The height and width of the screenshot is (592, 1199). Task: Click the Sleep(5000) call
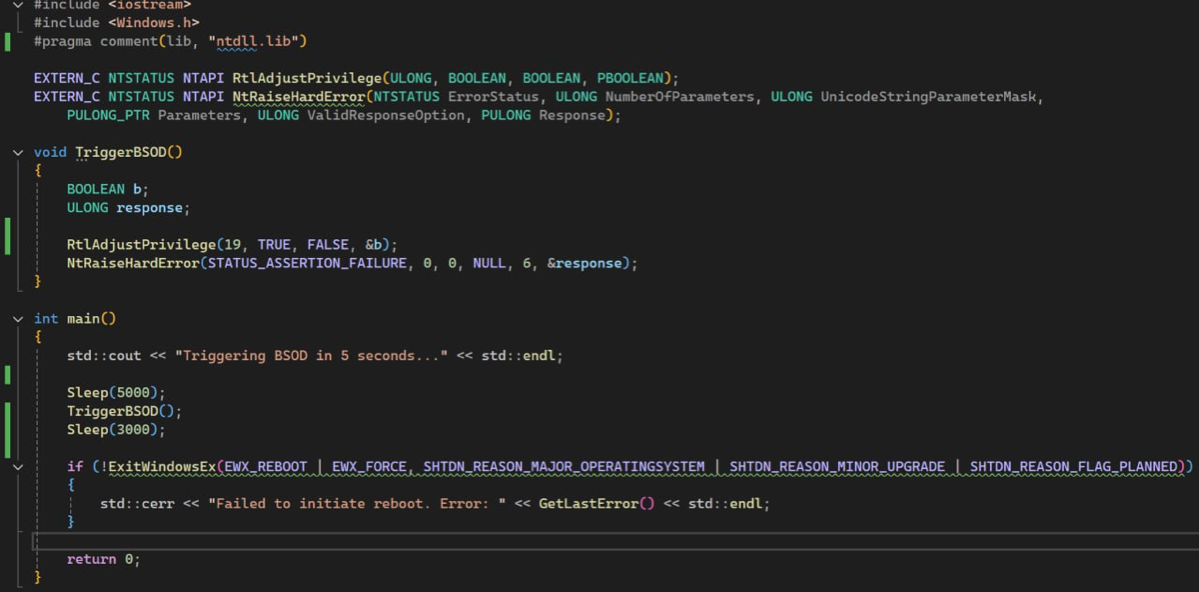click(x=116, y=393)
